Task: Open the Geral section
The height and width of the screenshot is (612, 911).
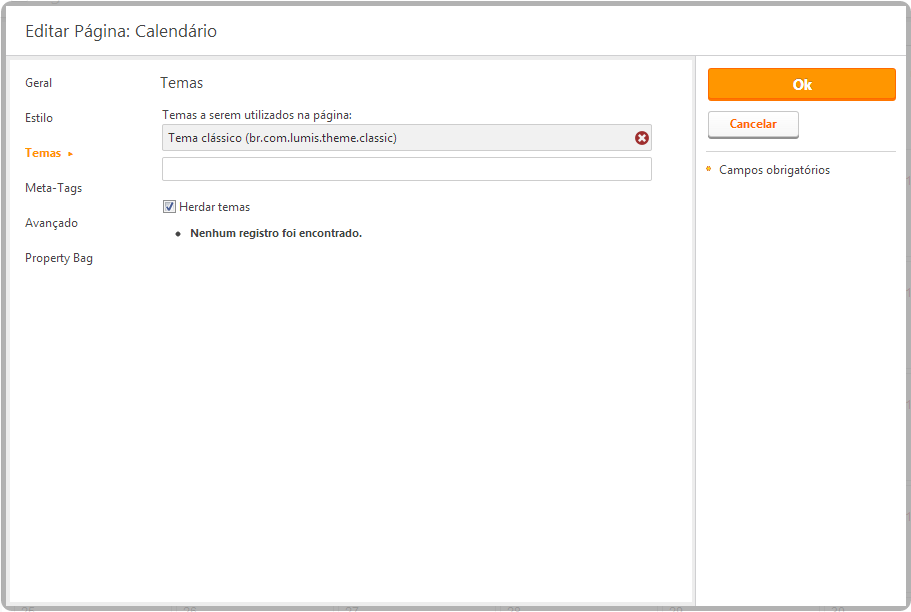Action: [x=38, y=83]
